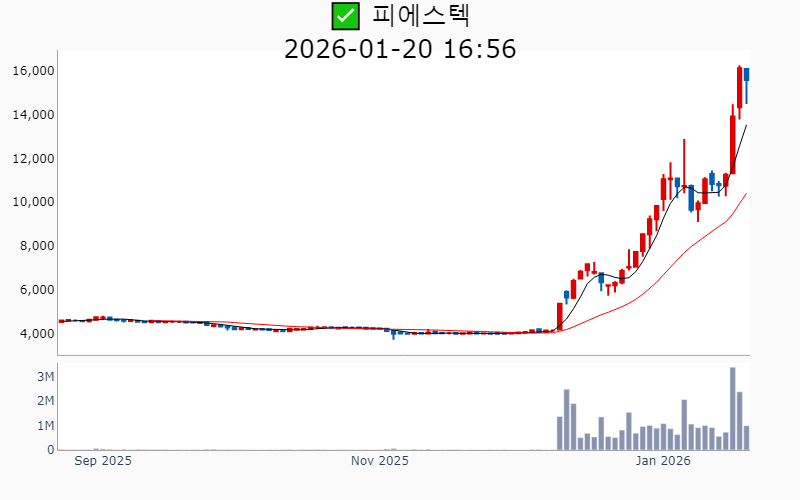Click the 1M volume axis label
Screen dimensions: 800x500
tap(45, 426)
